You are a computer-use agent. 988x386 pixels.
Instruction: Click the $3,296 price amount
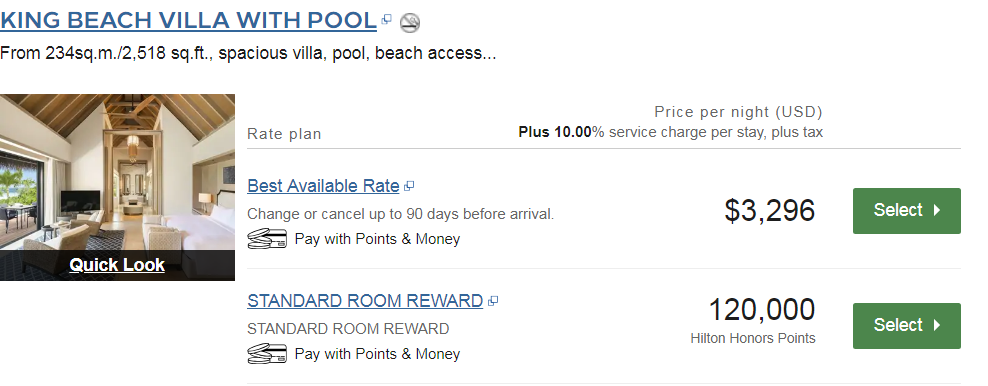769,210
